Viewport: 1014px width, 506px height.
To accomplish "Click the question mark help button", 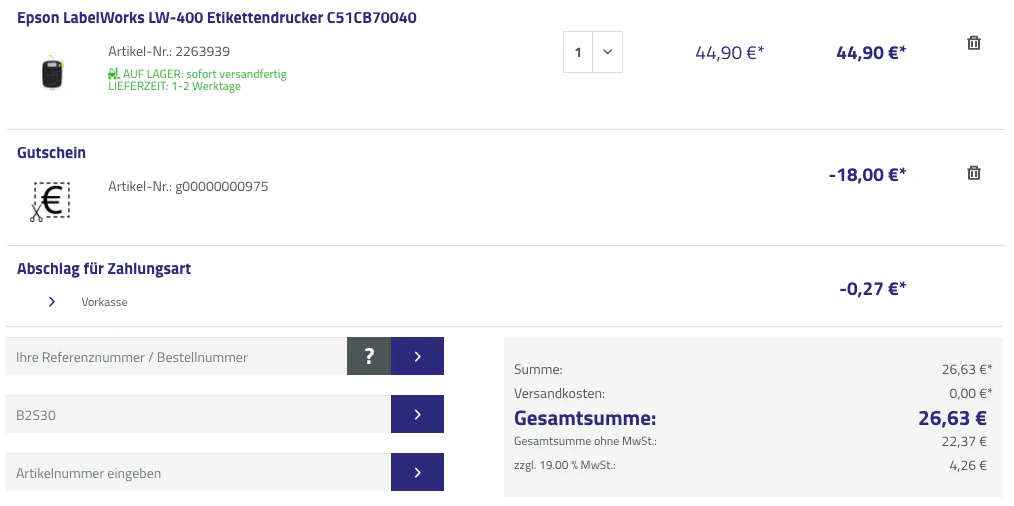I will pyautogui.click(x=369, y=356).
